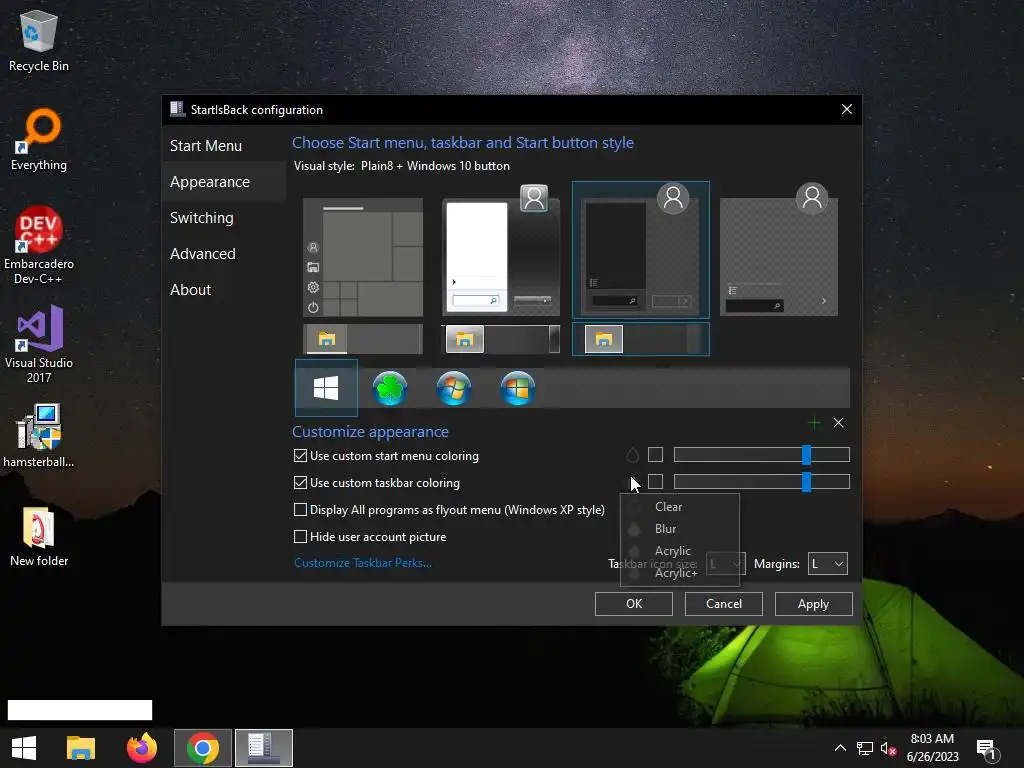Open the Windows Start button on taskbar
The image size is (1024, 768).
point(24,748)
